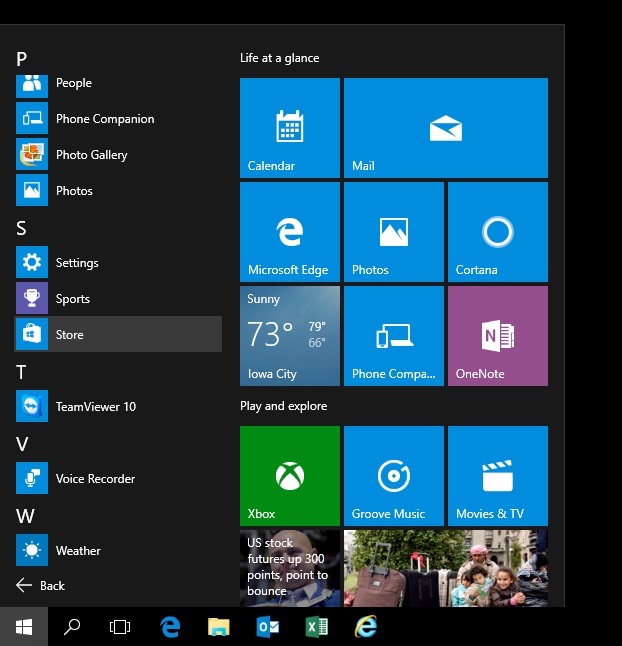Open Iowa City weather live tile
The height and width of the screenshot is (646, 622).
click(290, 336)
